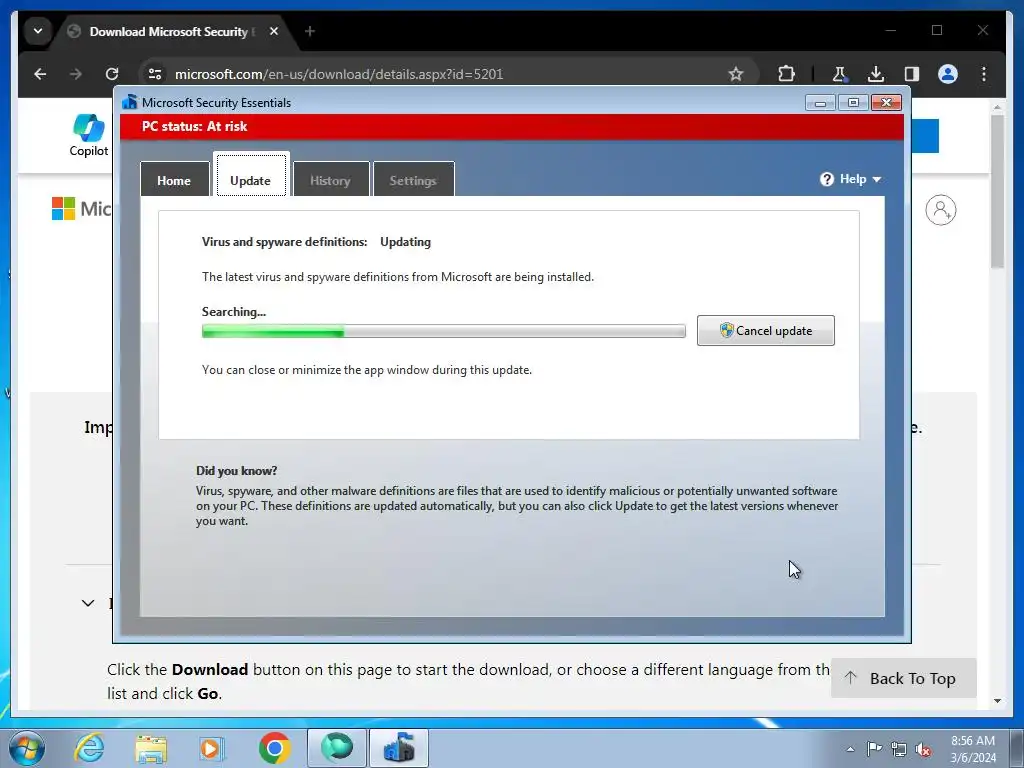Click Chrome icon in taskbar
Viewport: 1024px width, 768px height.
(274, 748)
